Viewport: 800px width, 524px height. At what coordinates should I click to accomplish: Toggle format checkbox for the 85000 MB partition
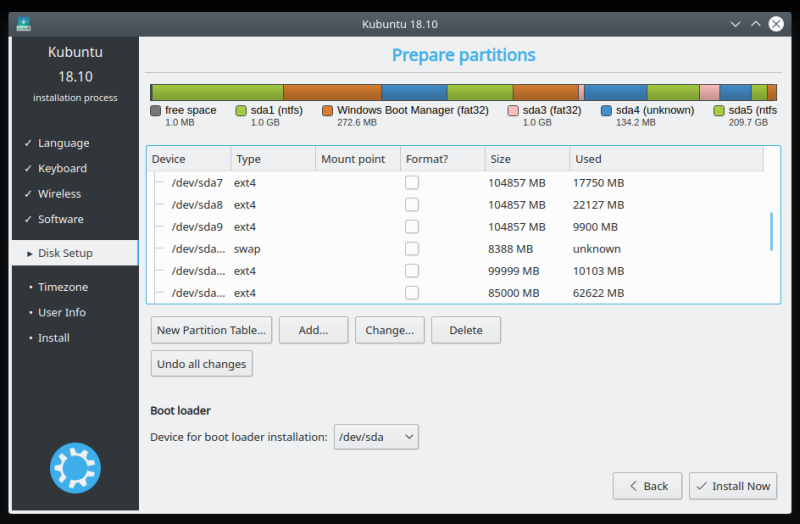pyautogui.click(x=412, y=292)
